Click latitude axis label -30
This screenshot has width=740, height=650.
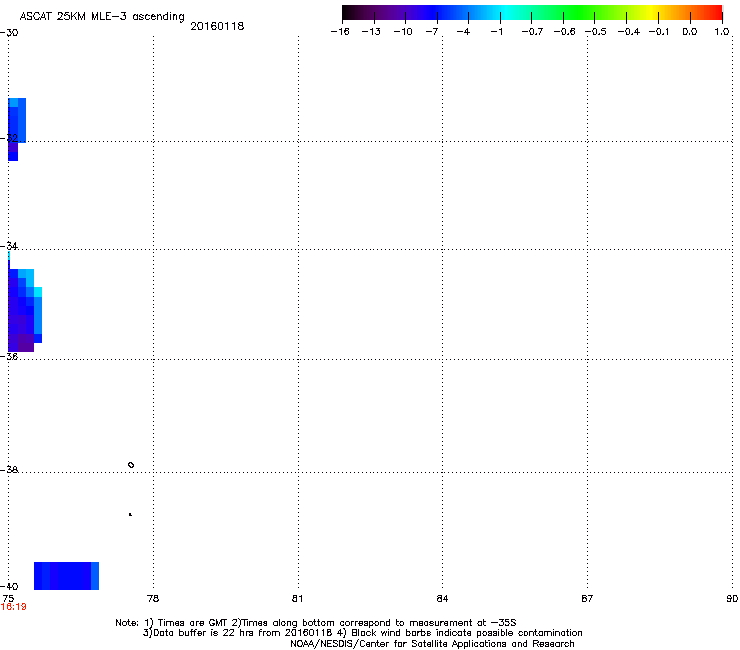coord(9,33)
